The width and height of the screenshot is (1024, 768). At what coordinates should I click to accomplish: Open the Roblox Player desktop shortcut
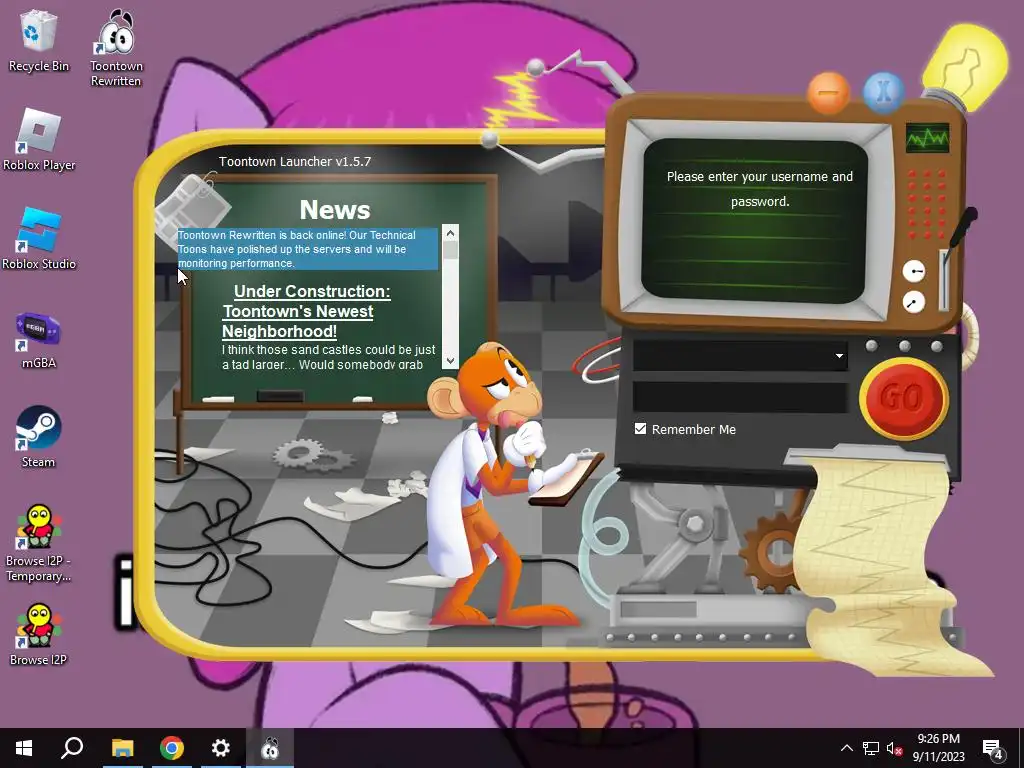pyautogui.click(x=39, y=140)
